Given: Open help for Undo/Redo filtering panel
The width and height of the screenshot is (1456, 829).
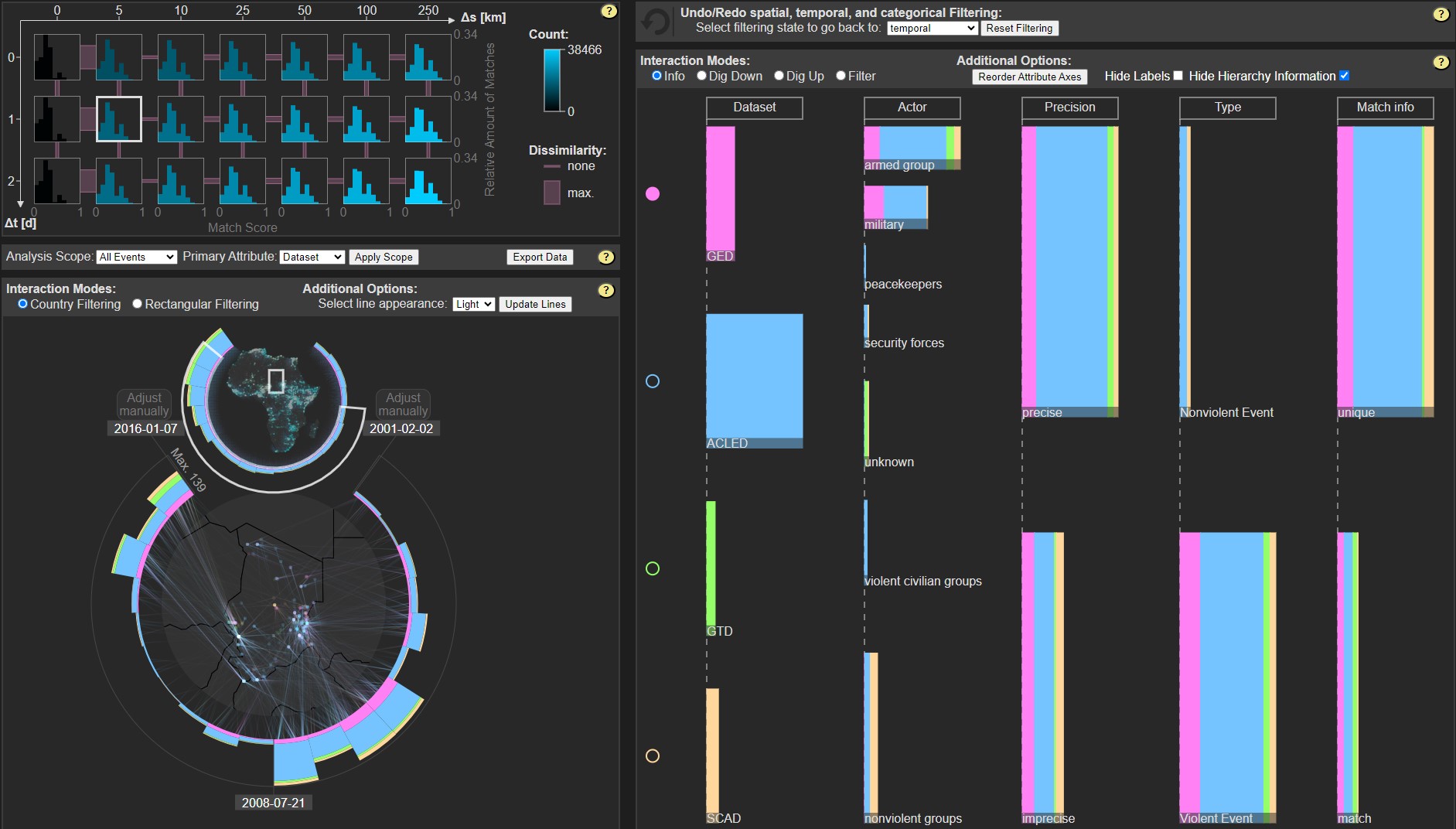Looking at the screenshot, I should click(1441, 14).
